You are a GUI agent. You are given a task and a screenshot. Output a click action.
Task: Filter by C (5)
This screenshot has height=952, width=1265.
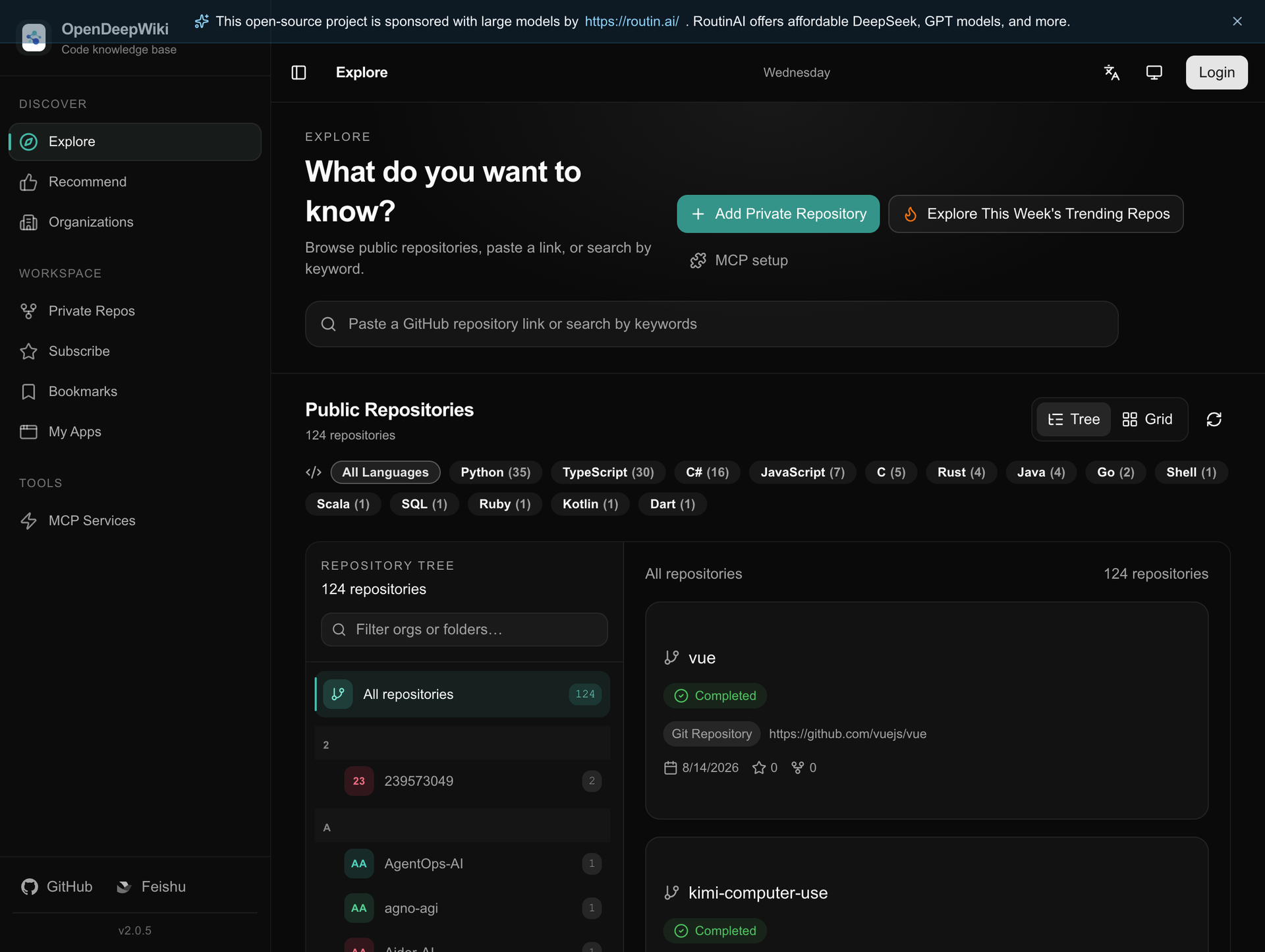pos(891,472)
